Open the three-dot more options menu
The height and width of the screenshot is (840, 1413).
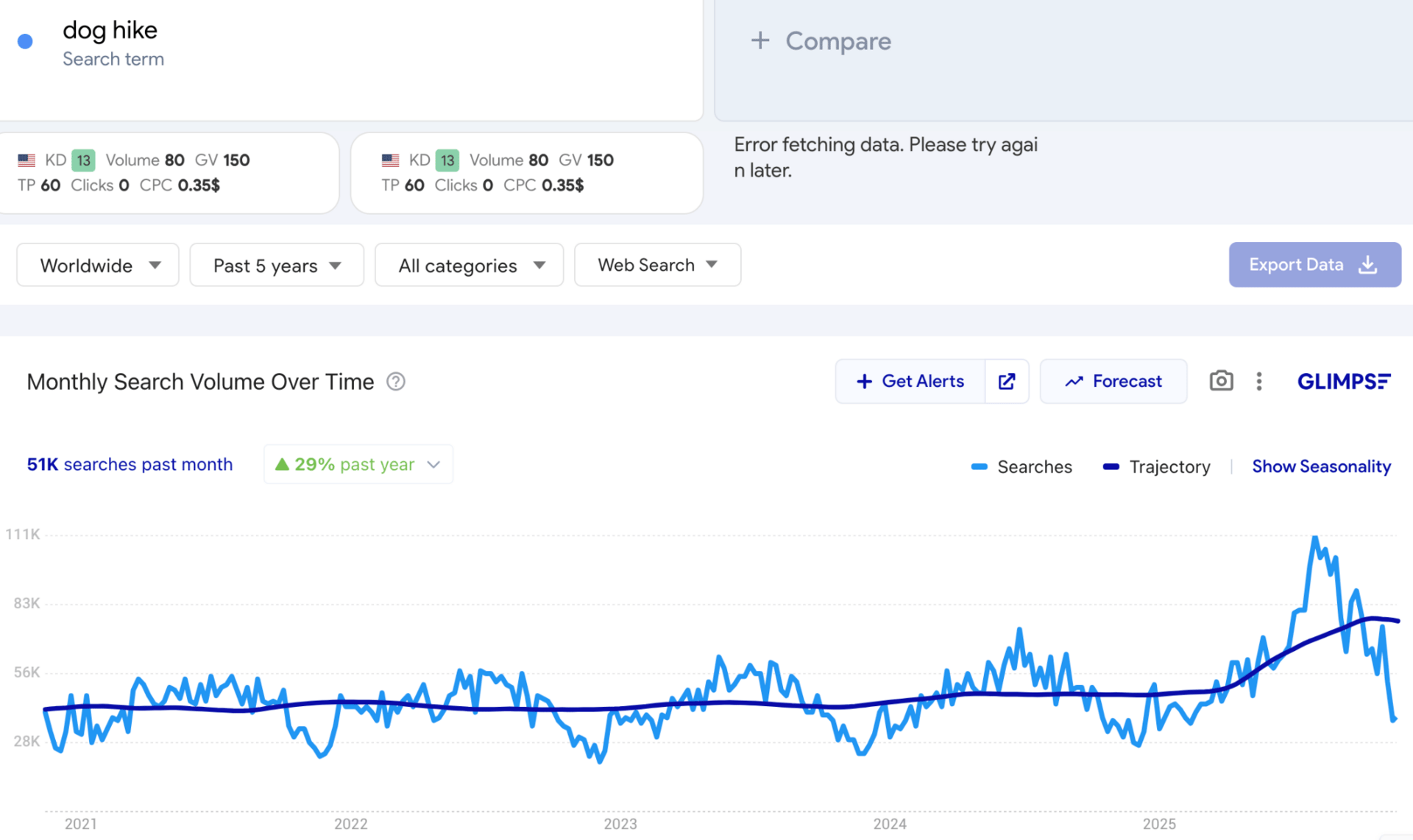click(x=1259, y=381)
